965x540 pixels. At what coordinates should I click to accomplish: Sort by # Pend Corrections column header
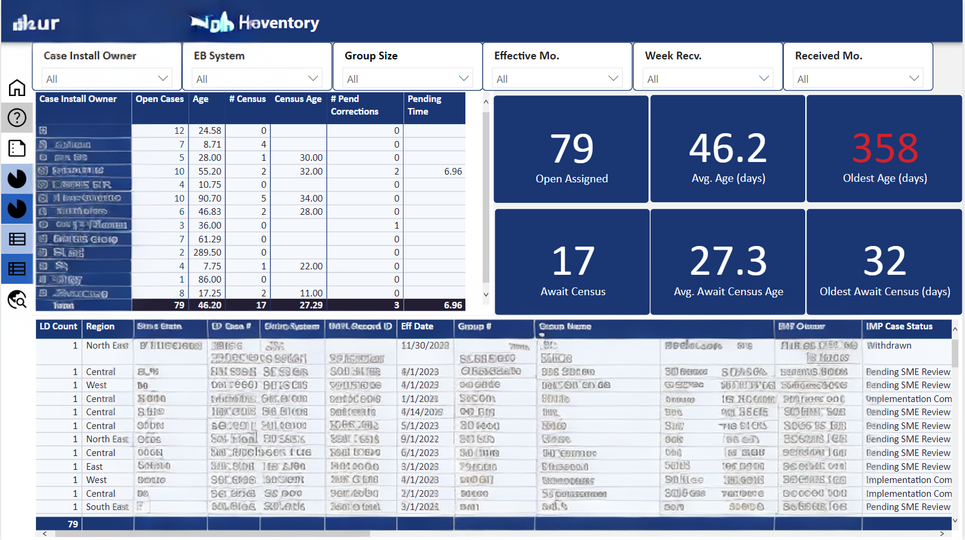(354, 105)
